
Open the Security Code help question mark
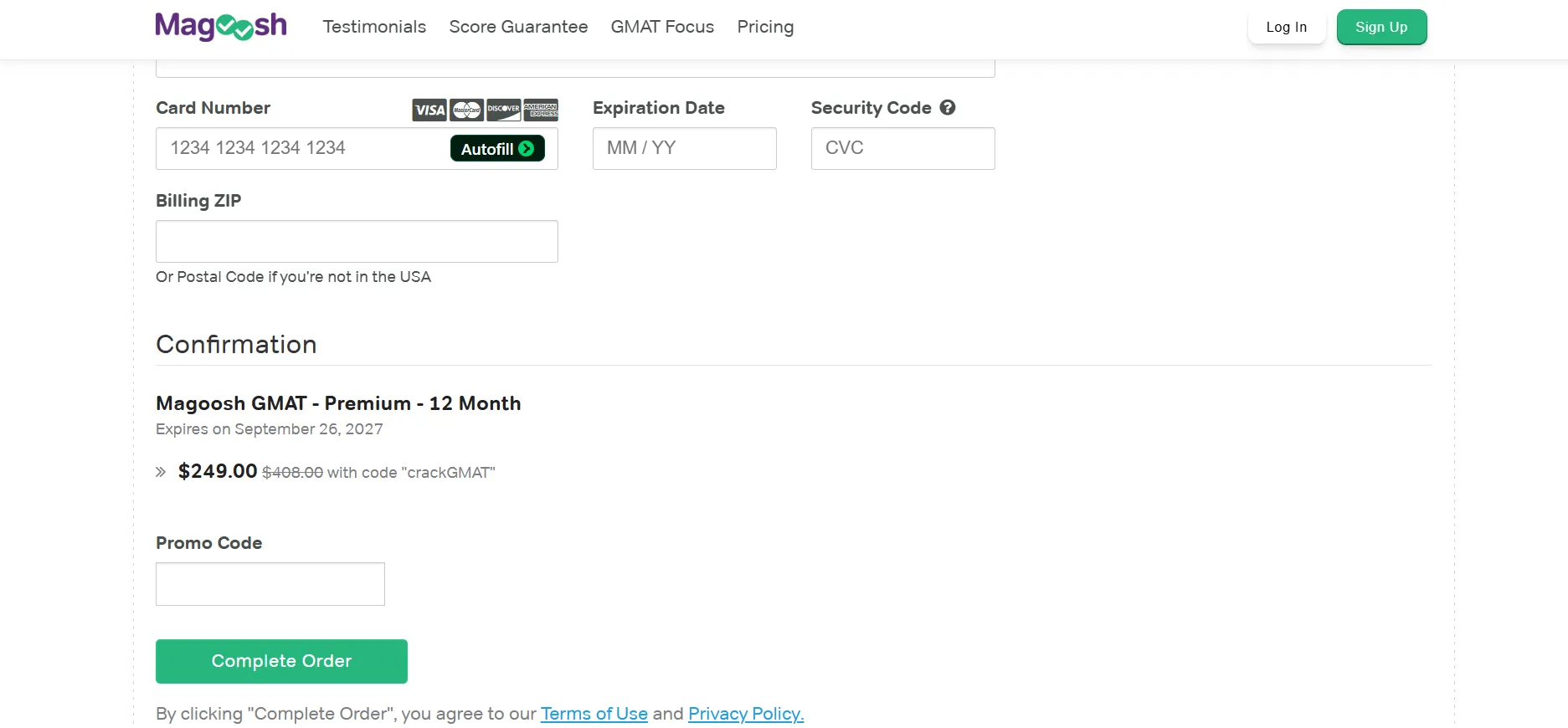point(948,107)
